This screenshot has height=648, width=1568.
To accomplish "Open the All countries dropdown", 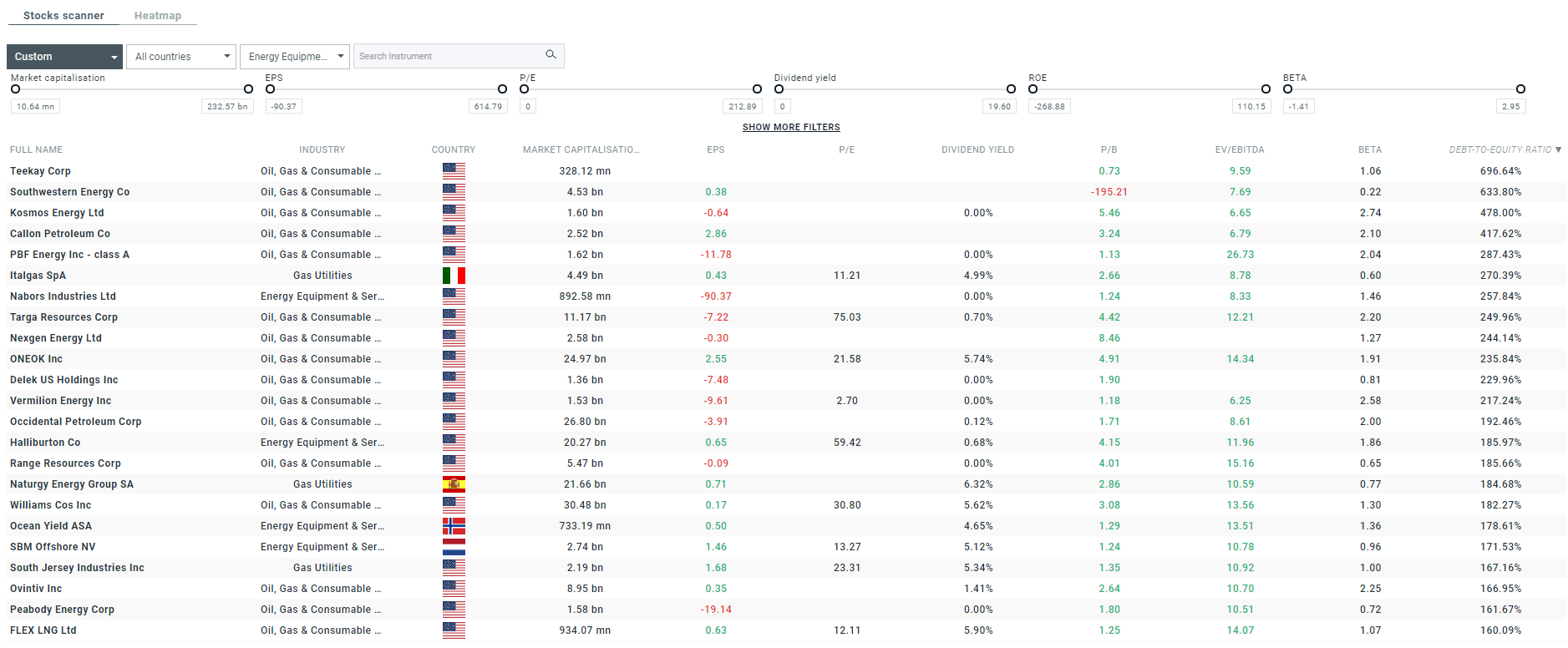I will 181,57.
